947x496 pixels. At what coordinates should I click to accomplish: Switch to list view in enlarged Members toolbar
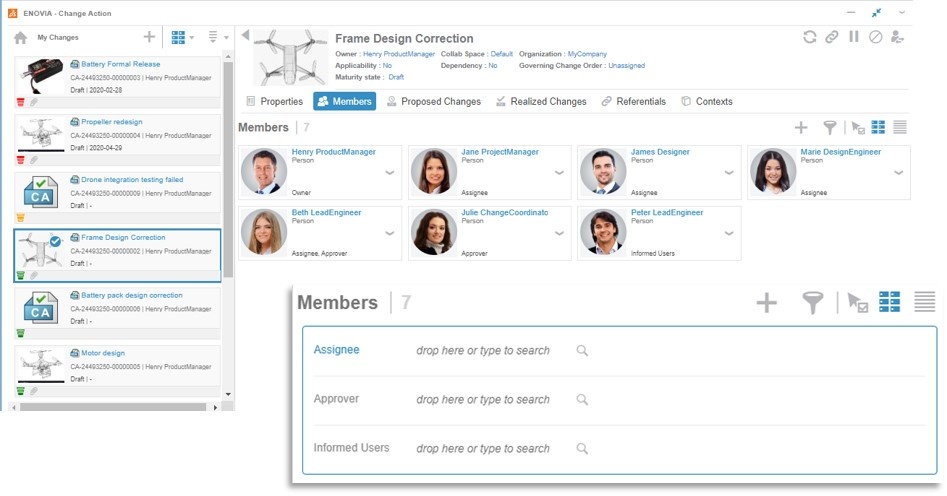pos(924,302)
